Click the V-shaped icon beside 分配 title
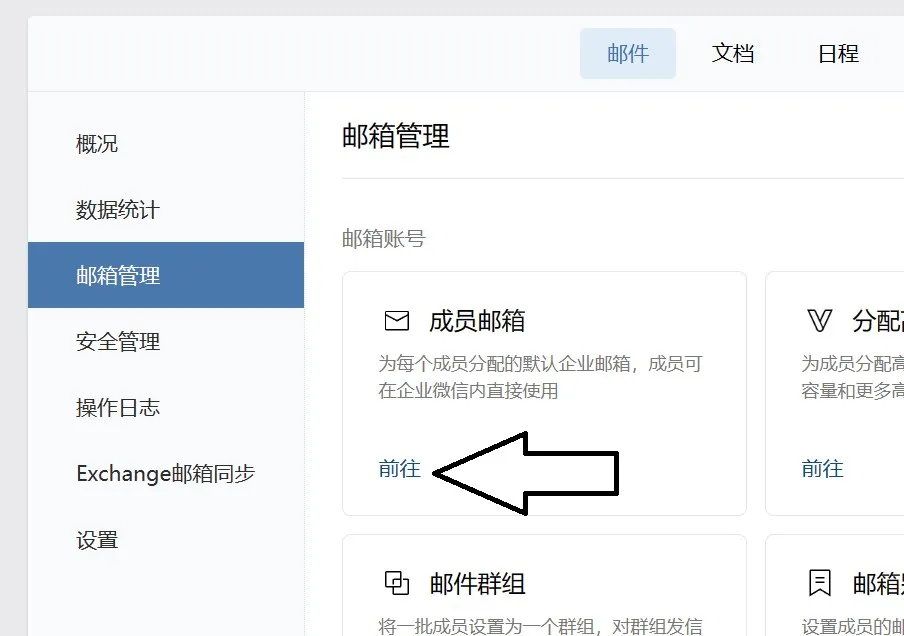This screenshot has height=636, width=904. coord(819,321)
